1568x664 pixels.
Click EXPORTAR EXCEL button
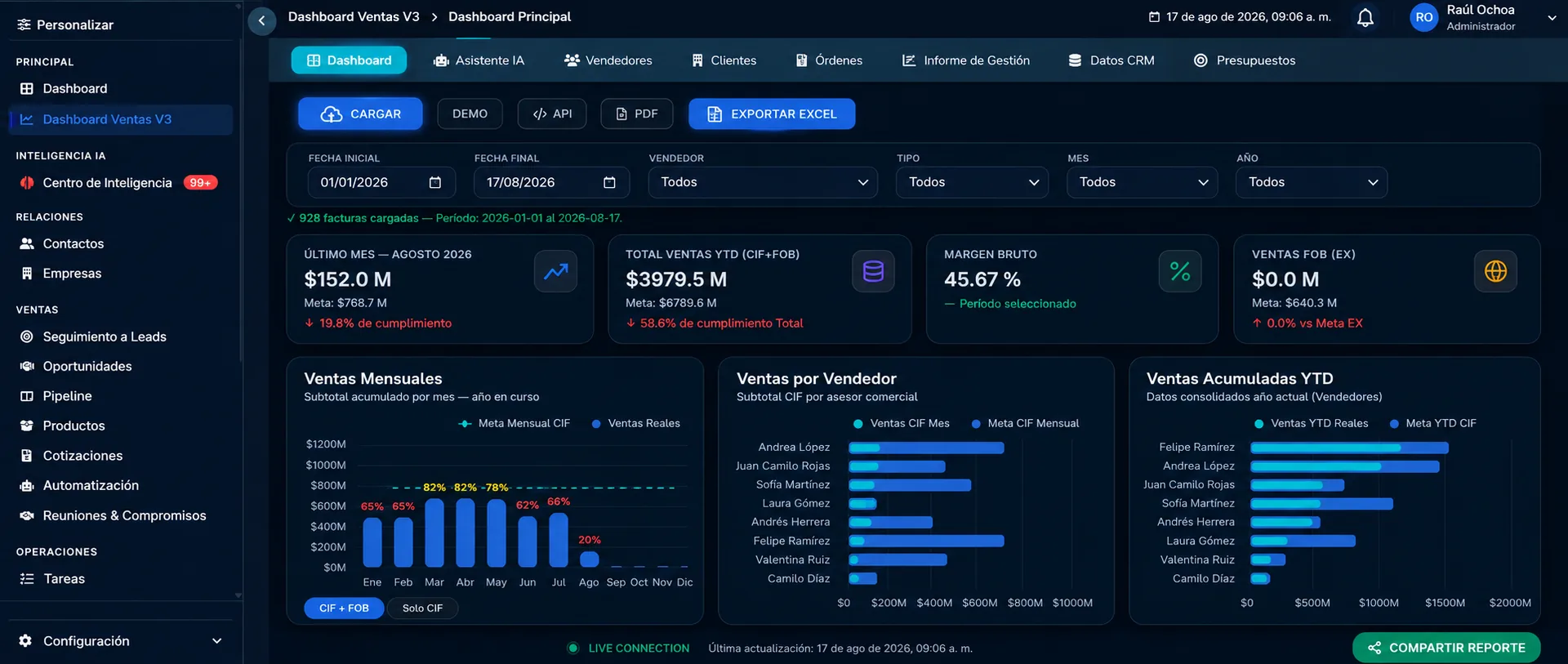click(772, 114)
